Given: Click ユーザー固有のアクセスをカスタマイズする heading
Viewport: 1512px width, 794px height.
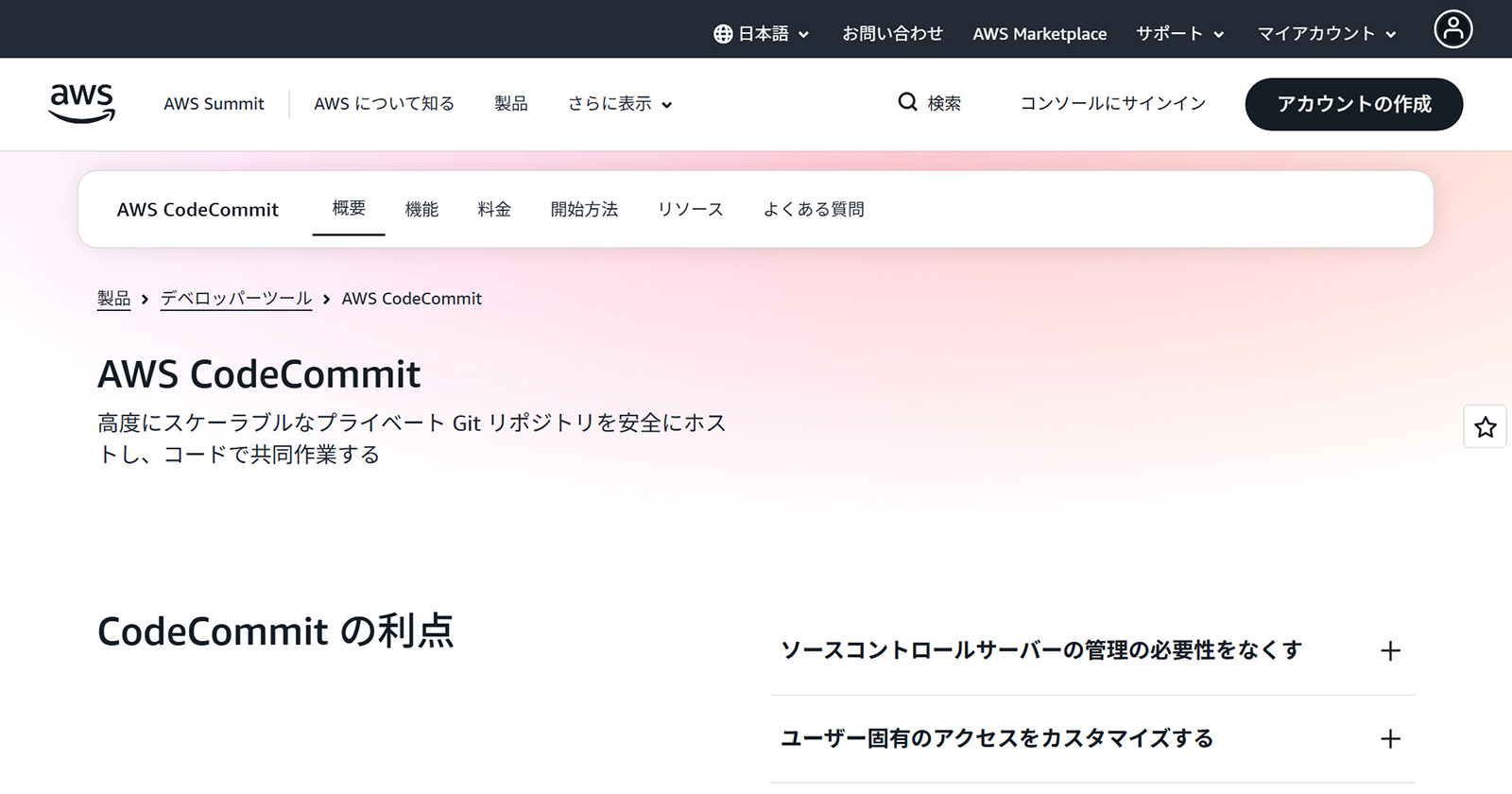Looking at the screenshot, I should point(997,738).
